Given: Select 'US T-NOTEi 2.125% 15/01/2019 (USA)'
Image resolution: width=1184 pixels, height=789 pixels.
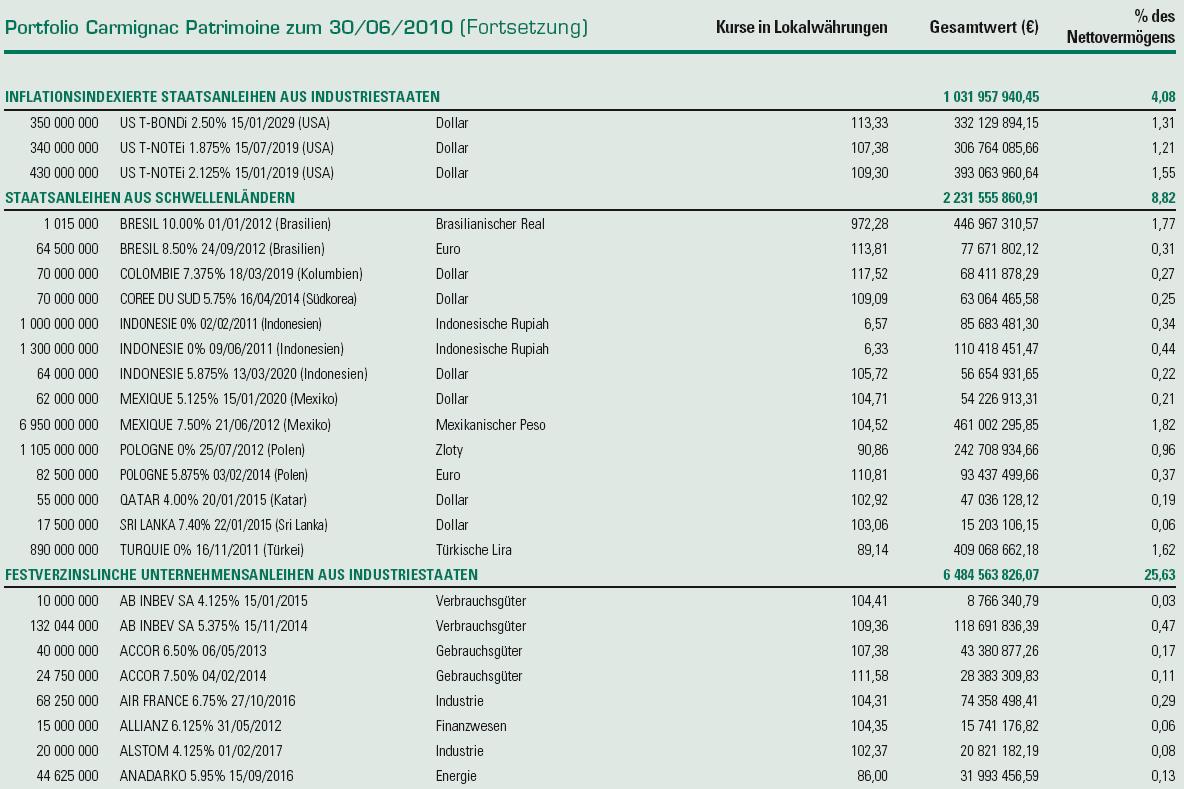Looking at the screenshot, I should click(227, 173).
